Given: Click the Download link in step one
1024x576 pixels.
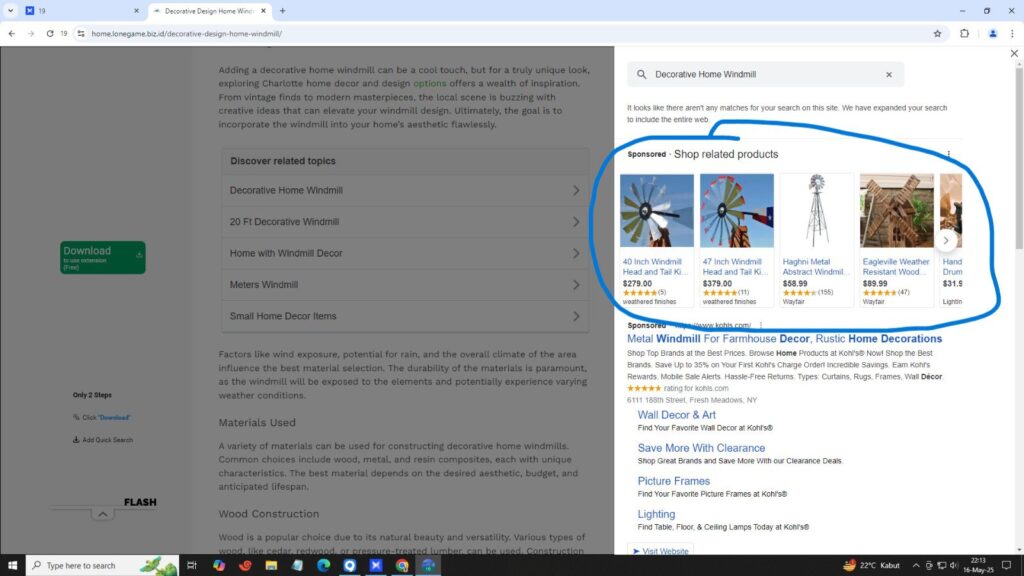Looking at the screenshot, I should click(114, 417).
